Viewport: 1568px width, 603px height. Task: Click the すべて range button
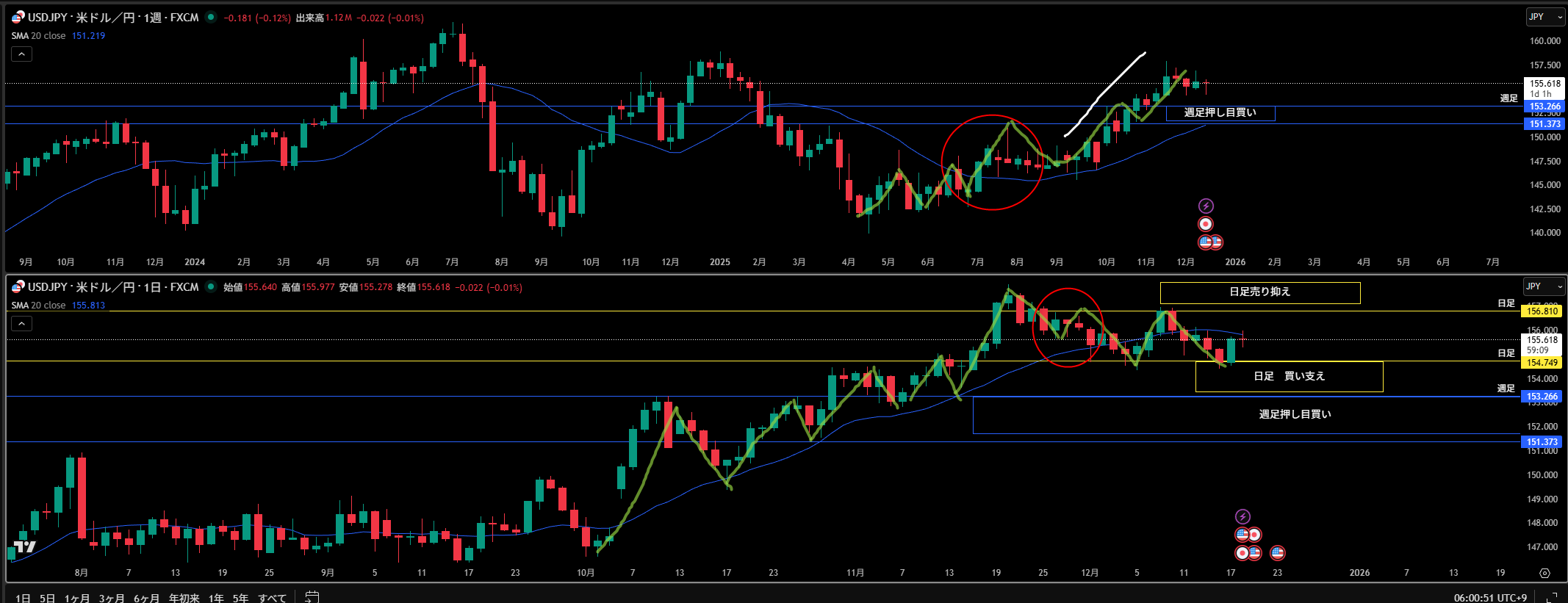point(272,598)
